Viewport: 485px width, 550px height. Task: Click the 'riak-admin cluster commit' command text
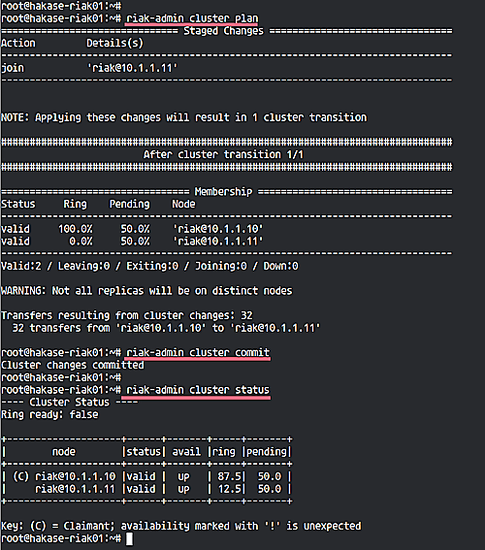click(198, 352)
